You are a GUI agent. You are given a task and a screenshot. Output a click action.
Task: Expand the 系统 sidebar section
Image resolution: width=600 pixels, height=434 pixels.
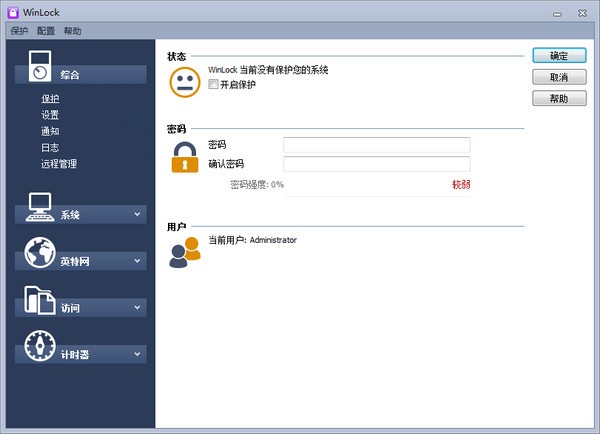138,214
